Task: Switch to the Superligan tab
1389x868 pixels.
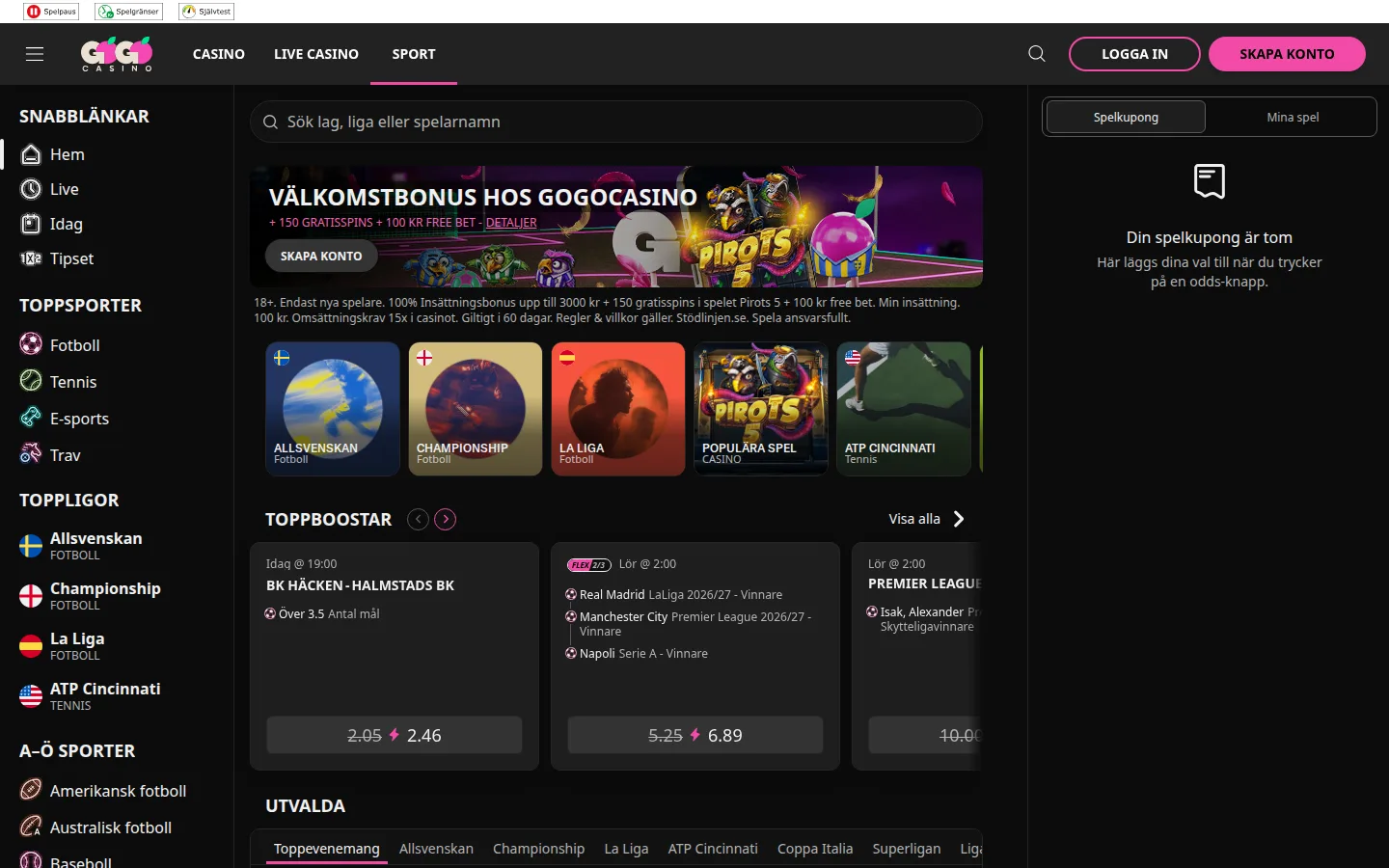Action: (x=907, y=849)
